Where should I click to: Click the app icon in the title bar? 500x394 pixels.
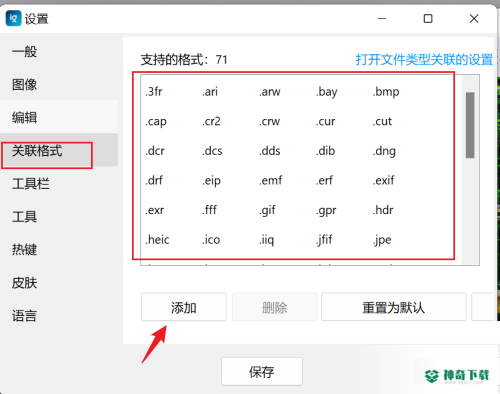[13, 18]
